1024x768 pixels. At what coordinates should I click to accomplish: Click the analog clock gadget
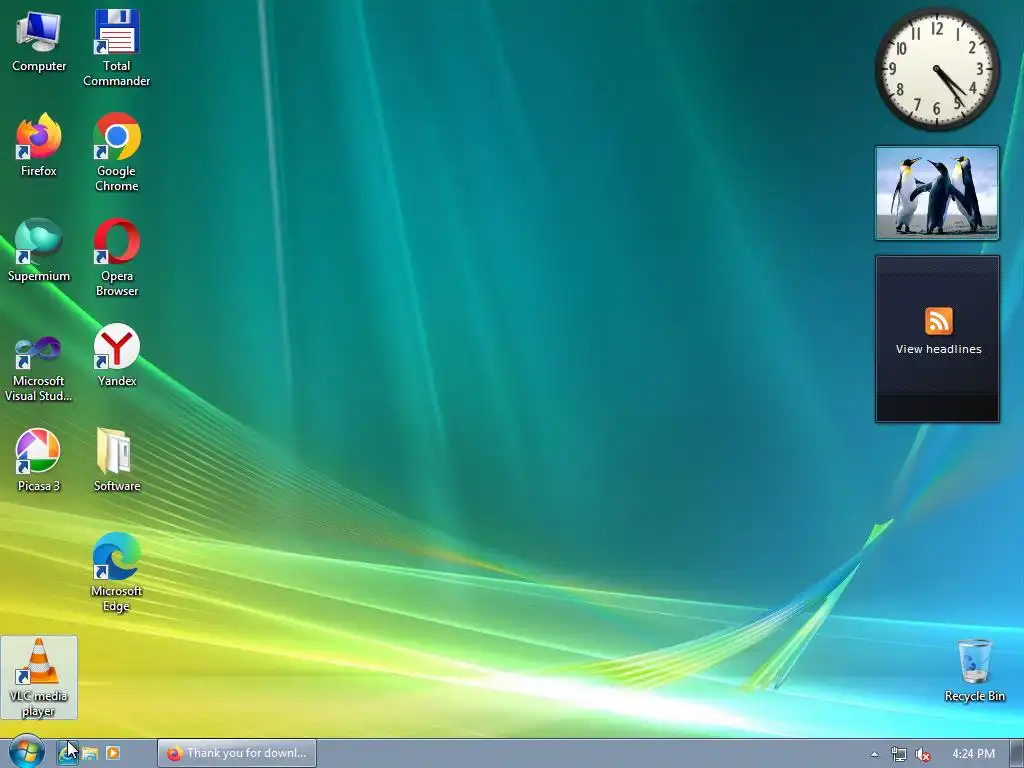(x=936, y=69)
